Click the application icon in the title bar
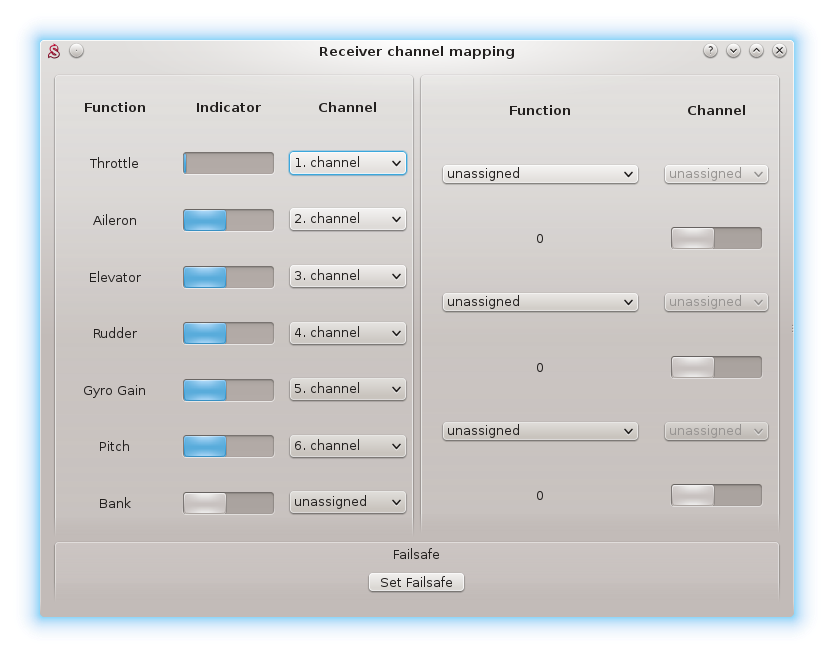Image resolution: width=834 pixels, height=657 pixels. point(55,51)
